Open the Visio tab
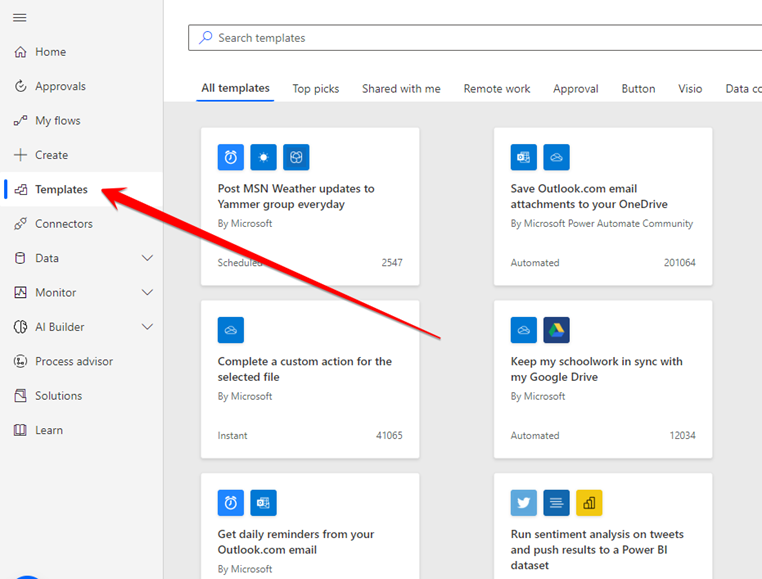Viewport: 762px width, 579px height. pyautogui.click(x=690, y=89)
